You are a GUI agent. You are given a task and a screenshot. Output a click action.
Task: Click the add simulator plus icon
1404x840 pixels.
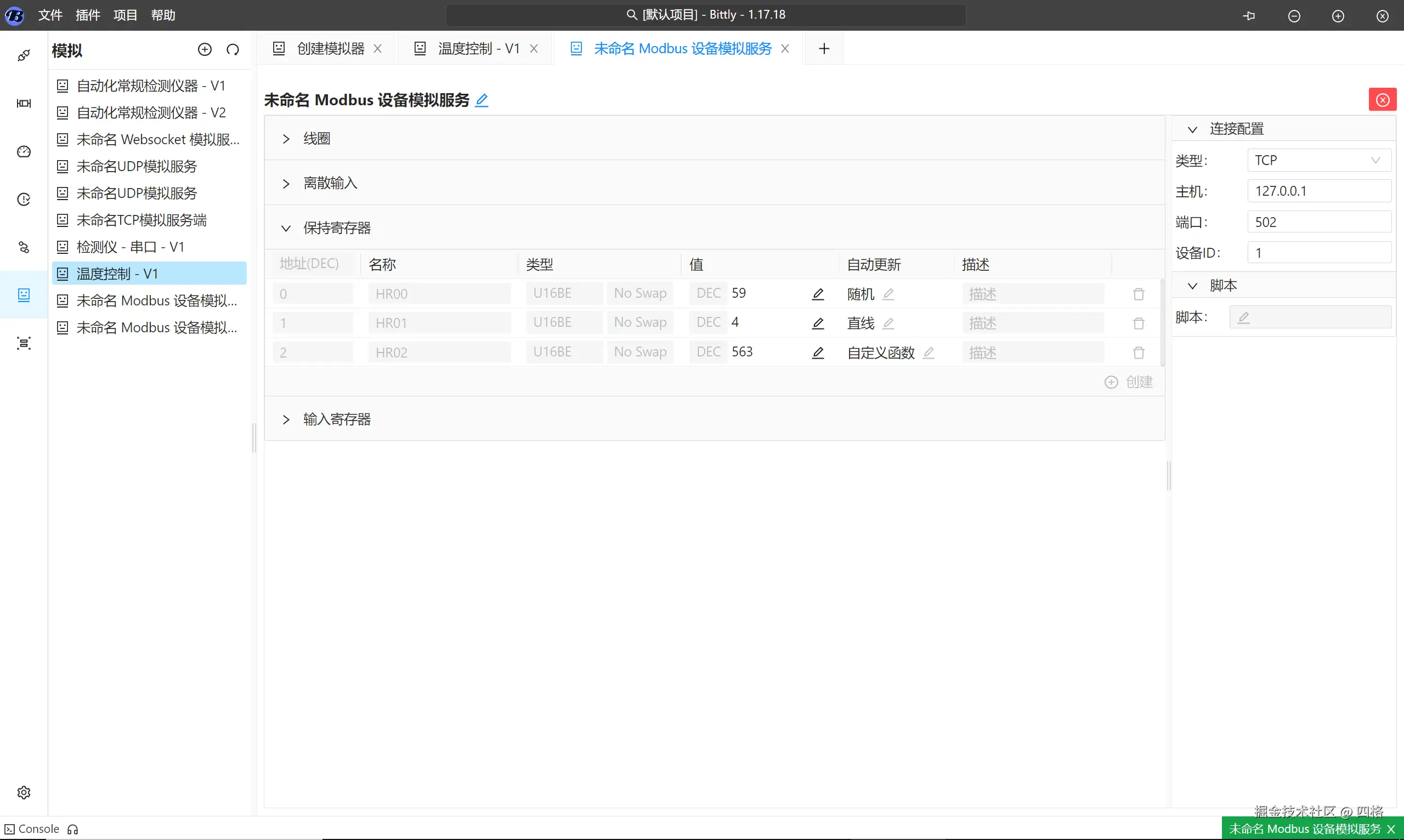point(205,50)
